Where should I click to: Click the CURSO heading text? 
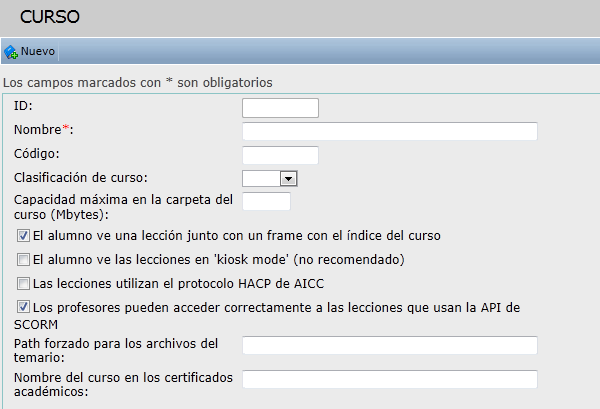point(50,17)
